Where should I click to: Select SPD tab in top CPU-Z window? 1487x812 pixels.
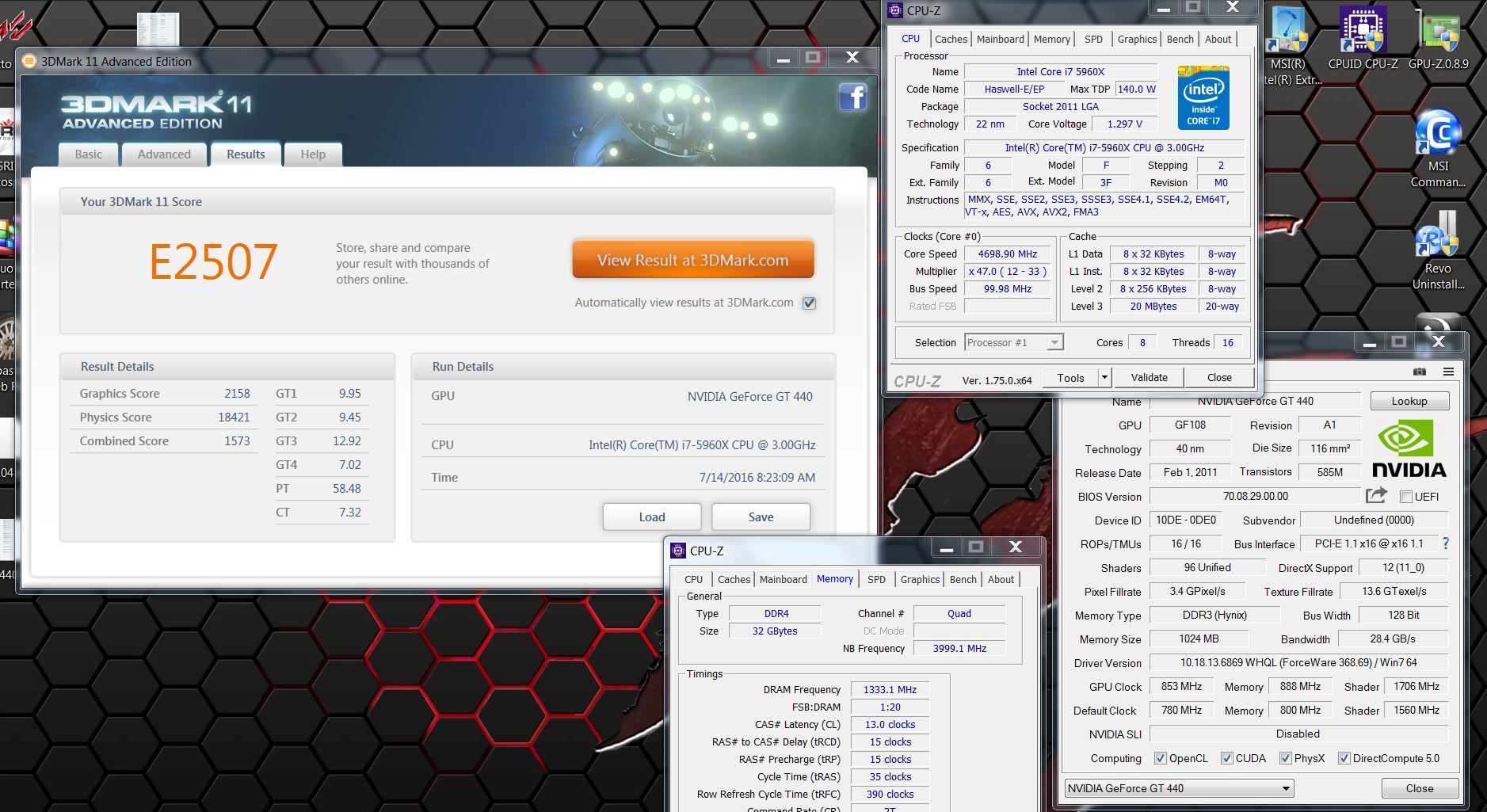pyautogui.click(x=1093, y=39)
